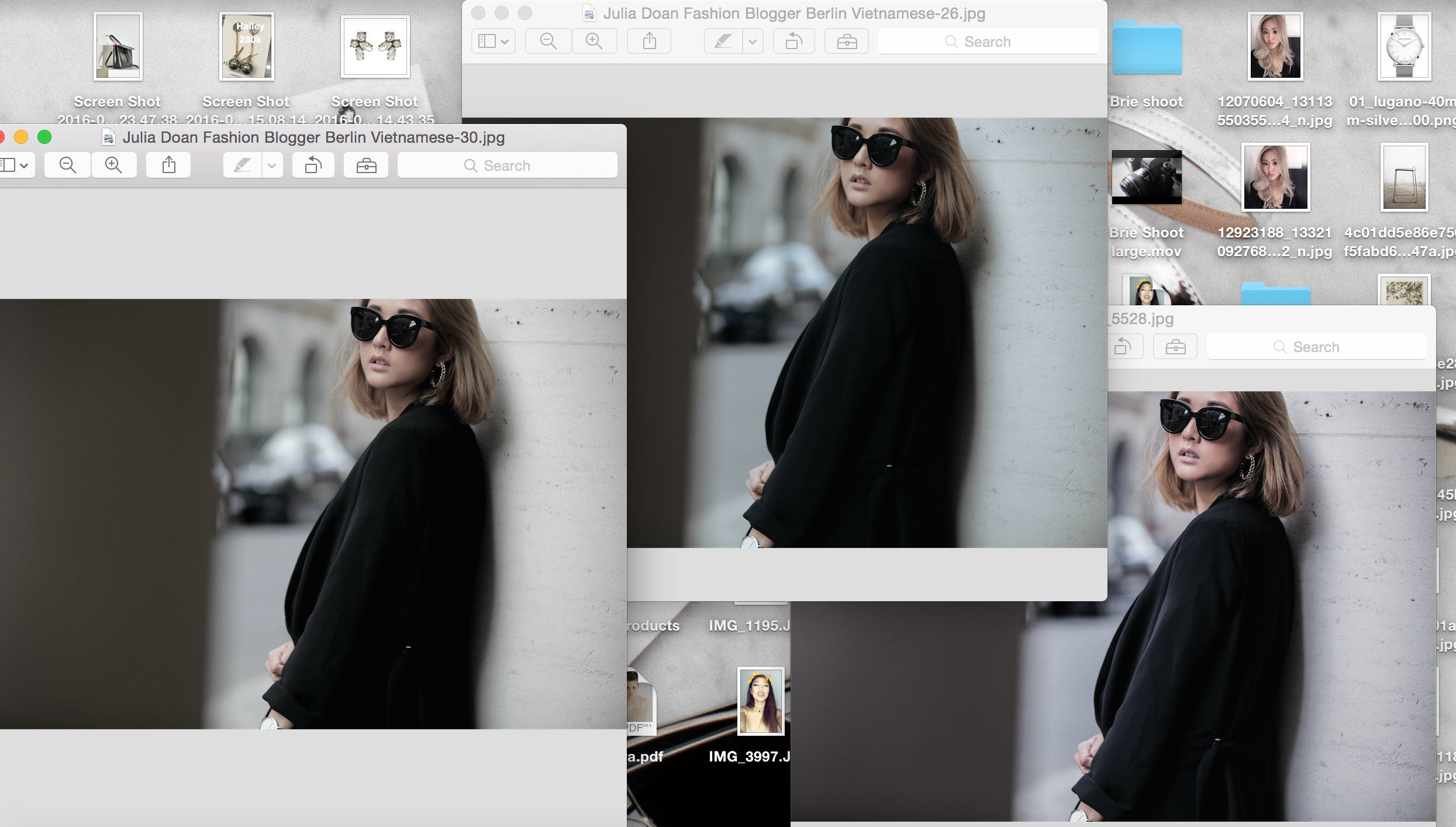The width and height of the screenshot is (1456, 827).
Task: Zoom out in Vietnamese-30.jpg window
Action: pyautogui.click(x=67, y=166)
